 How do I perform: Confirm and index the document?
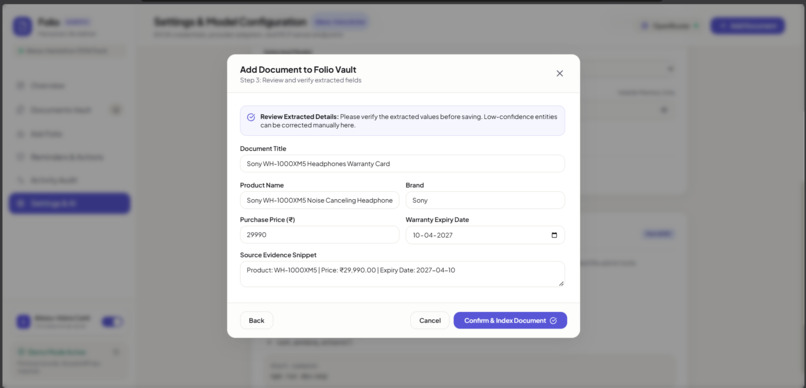510,321
